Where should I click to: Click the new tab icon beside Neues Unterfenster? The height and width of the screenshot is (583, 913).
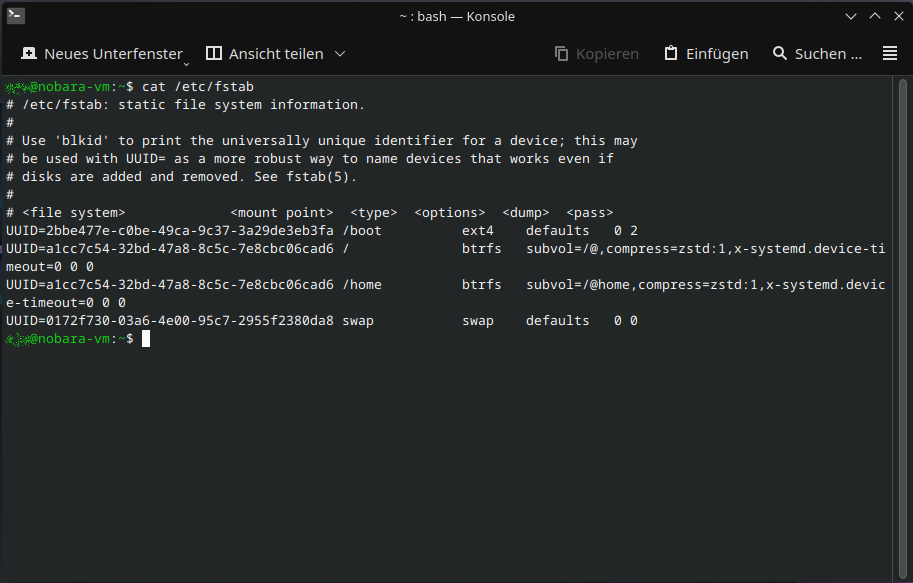tap(29, 54)
